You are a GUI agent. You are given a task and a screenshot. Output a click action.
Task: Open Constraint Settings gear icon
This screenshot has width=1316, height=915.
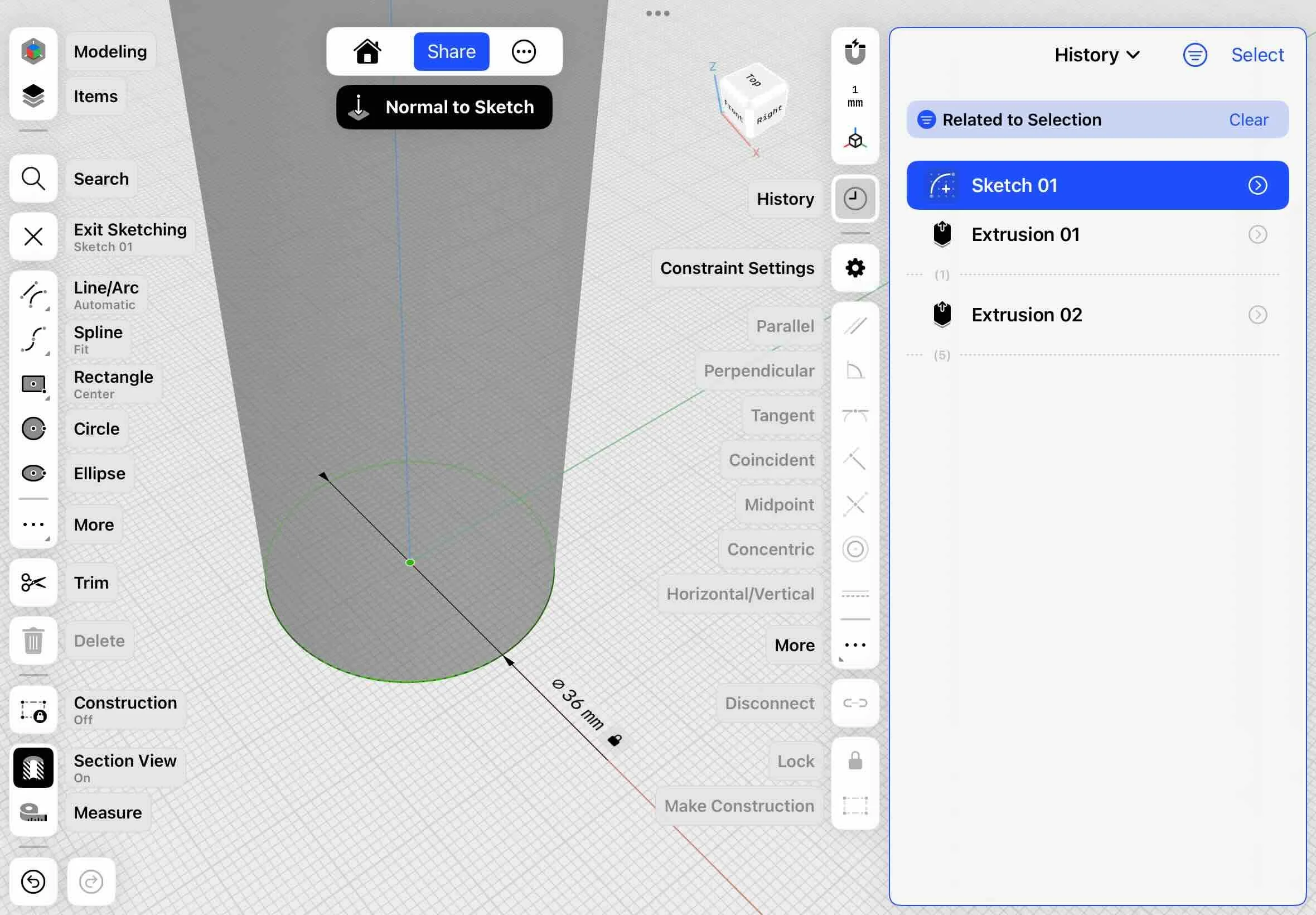click(855, 268)
